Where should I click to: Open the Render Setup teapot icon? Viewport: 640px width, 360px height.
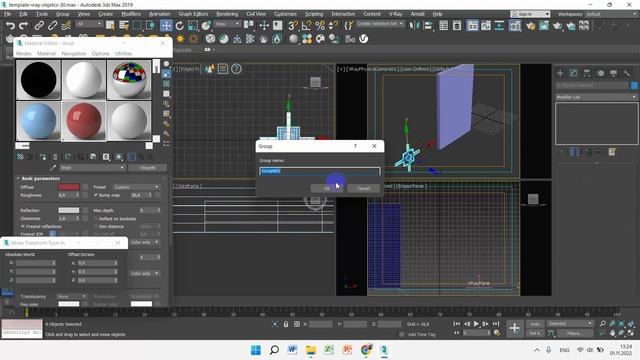tap(530, 26)
